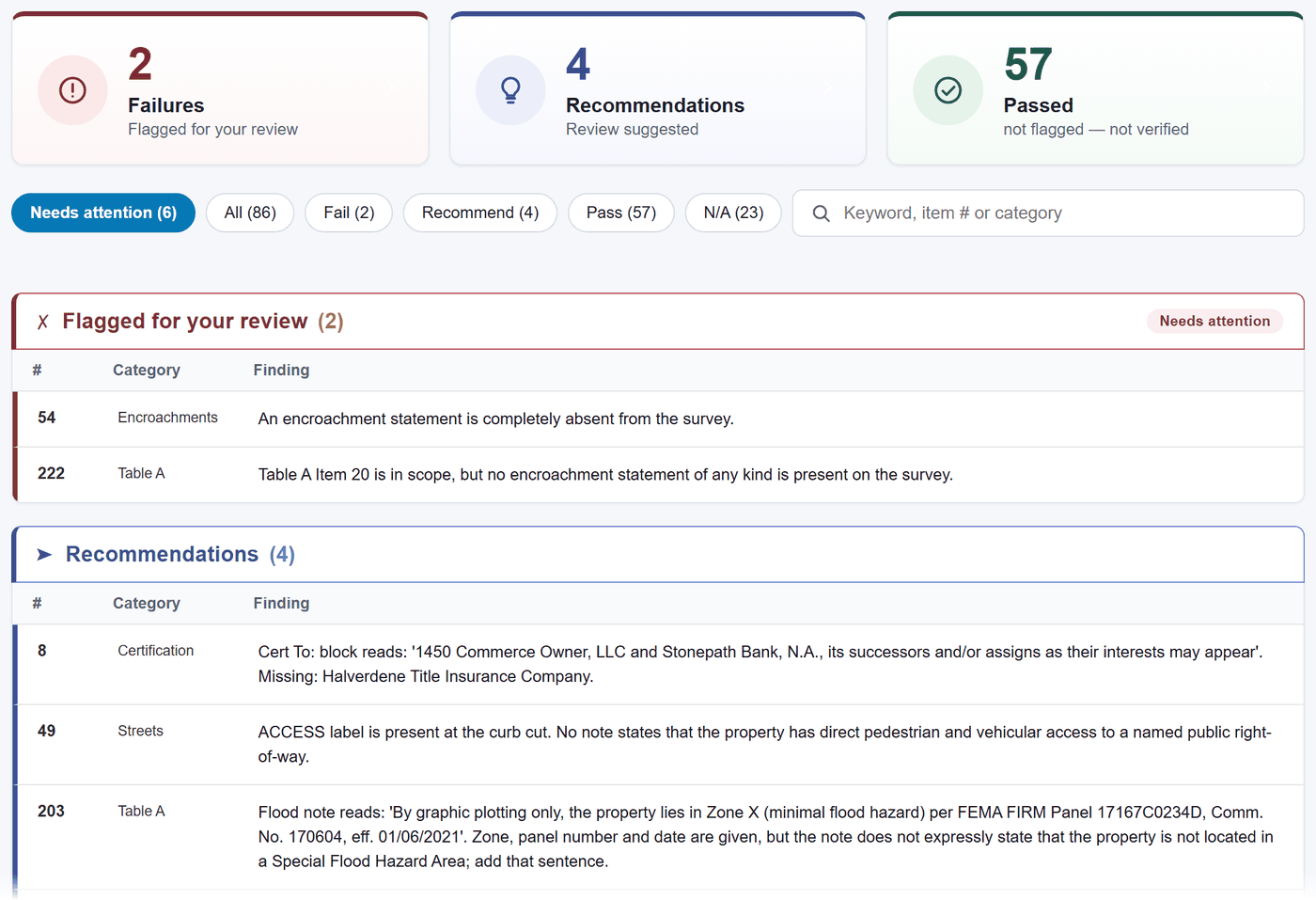The height and width of the screenshot is (900, 1316).
Task: Click the magnifier icon in the search box
Action: (x=821, y=213)
